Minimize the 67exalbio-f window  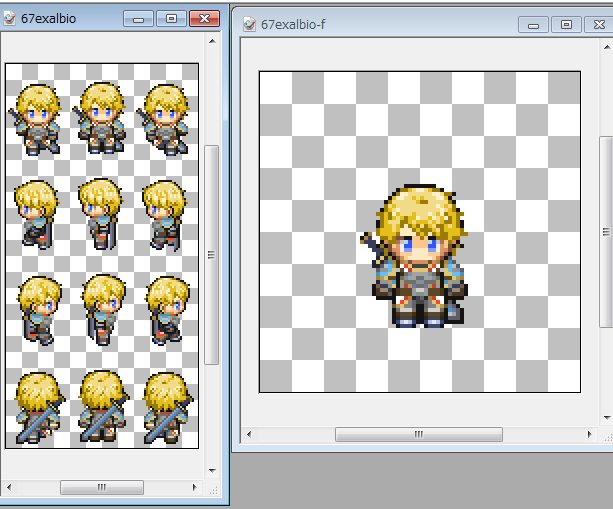pos(533,25)
